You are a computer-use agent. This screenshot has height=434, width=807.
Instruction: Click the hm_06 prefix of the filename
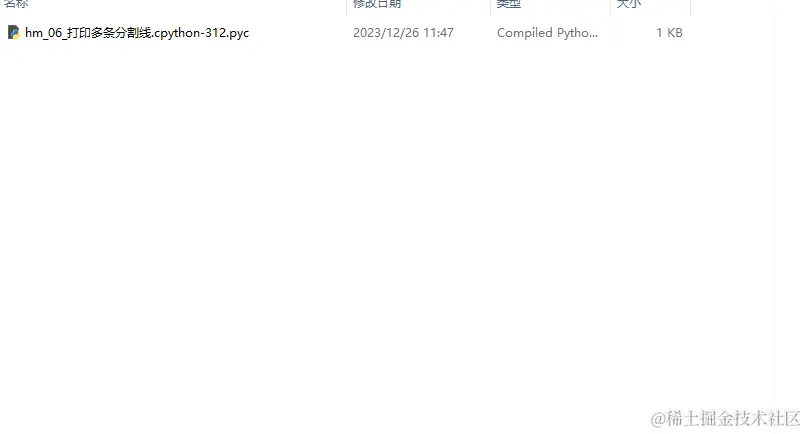43,33
